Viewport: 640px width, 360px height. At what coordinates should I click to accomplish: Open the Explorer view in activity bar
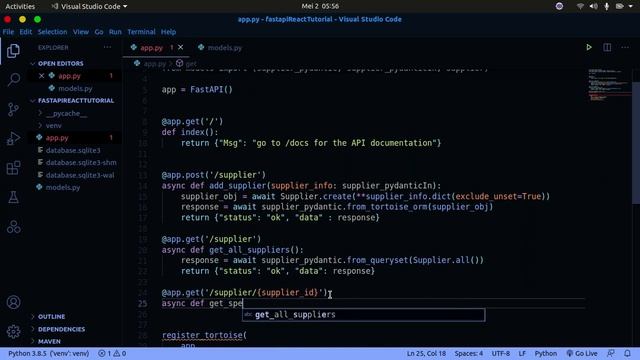(x=13, y=51)
